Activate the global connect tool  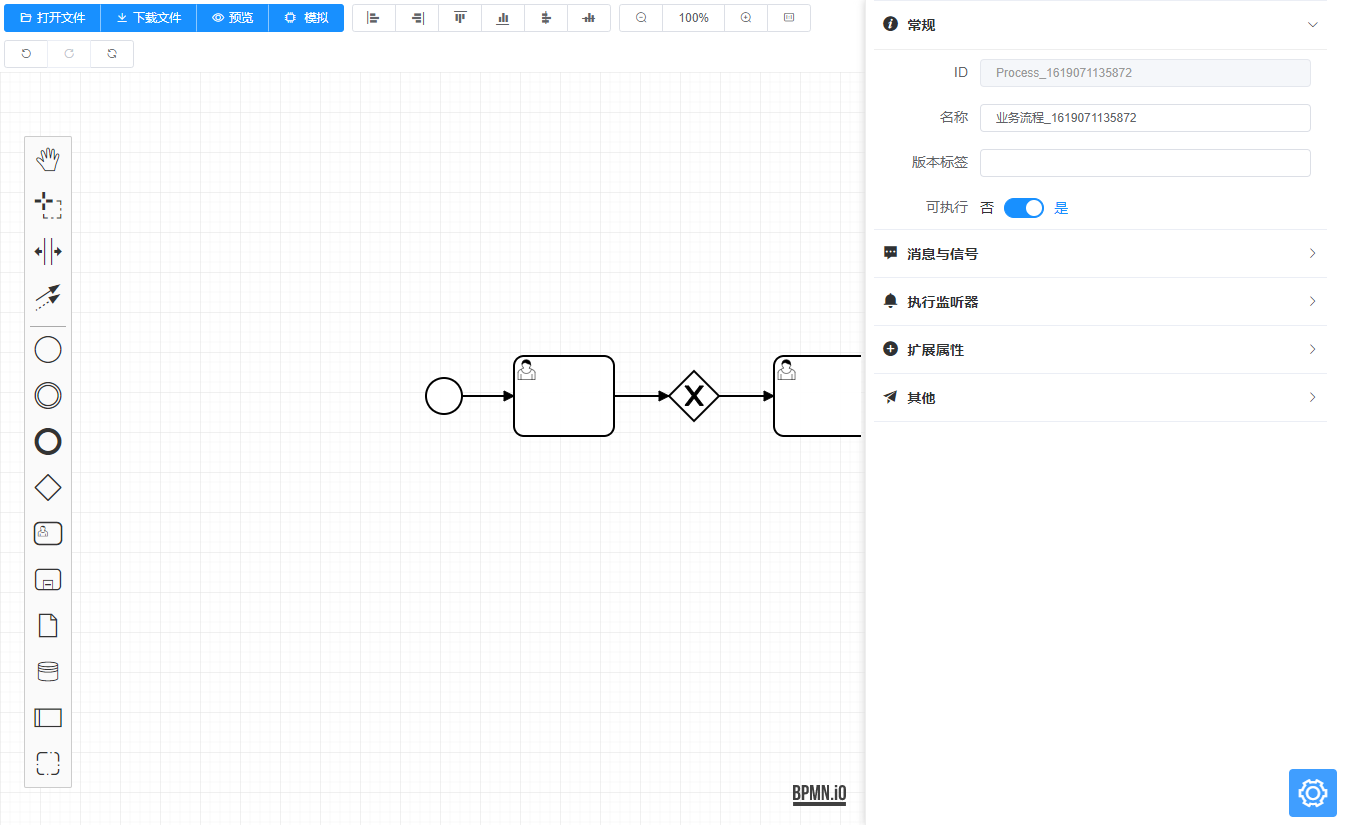tap(48, 297)
